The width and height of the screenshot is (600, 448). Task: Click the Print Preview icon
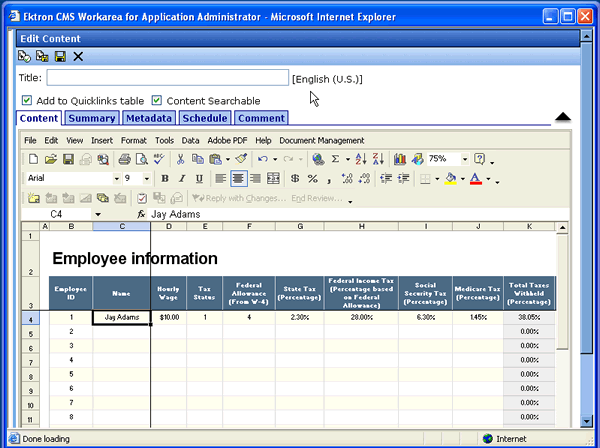point(142,159)
